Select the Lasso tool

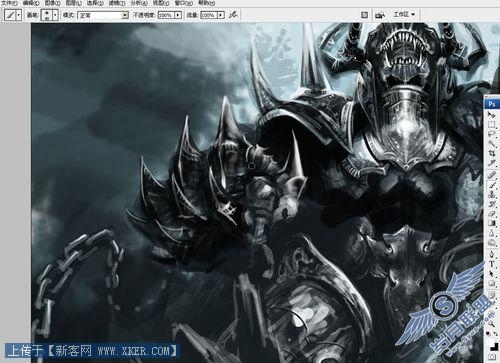click(x=492, y=134)
